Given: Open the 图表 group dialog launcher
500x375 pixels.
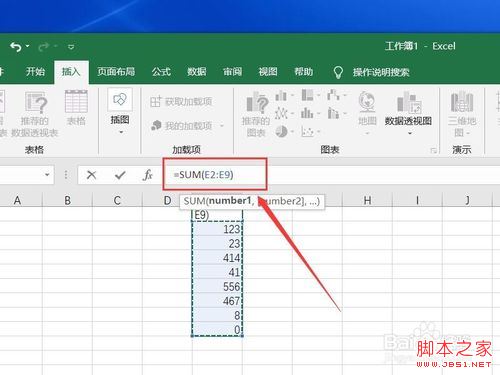Looking at the screenshot, I should [x=433, y=151].
